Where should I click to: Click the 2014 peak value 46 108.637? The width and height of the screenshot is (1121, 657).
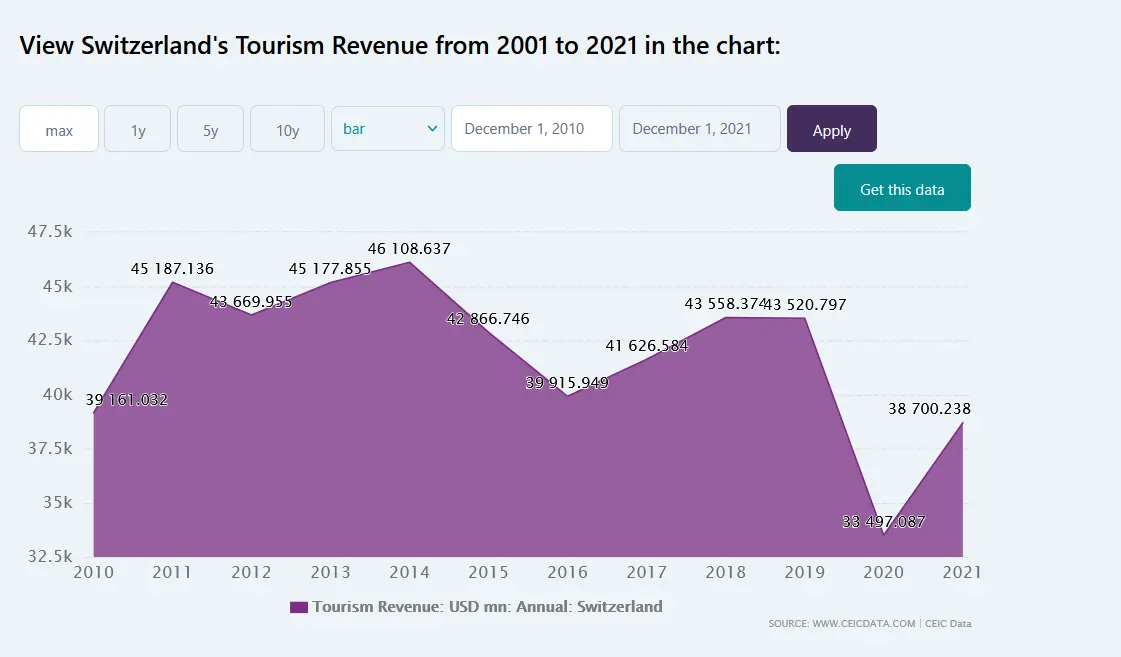click(409, 249)
